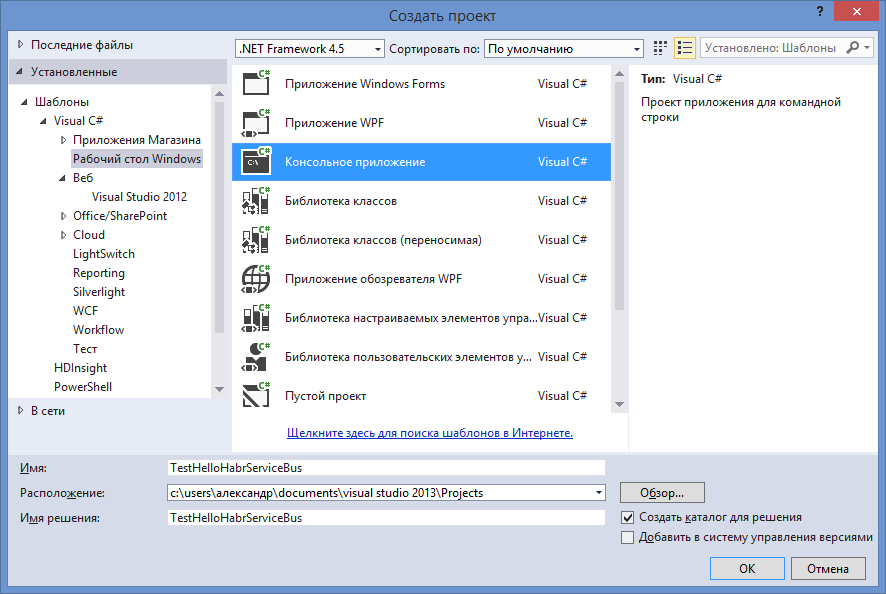This screenshot has height=594, width=886.
Task: Select the Пустой проект template icon
Action: (255, 395)
